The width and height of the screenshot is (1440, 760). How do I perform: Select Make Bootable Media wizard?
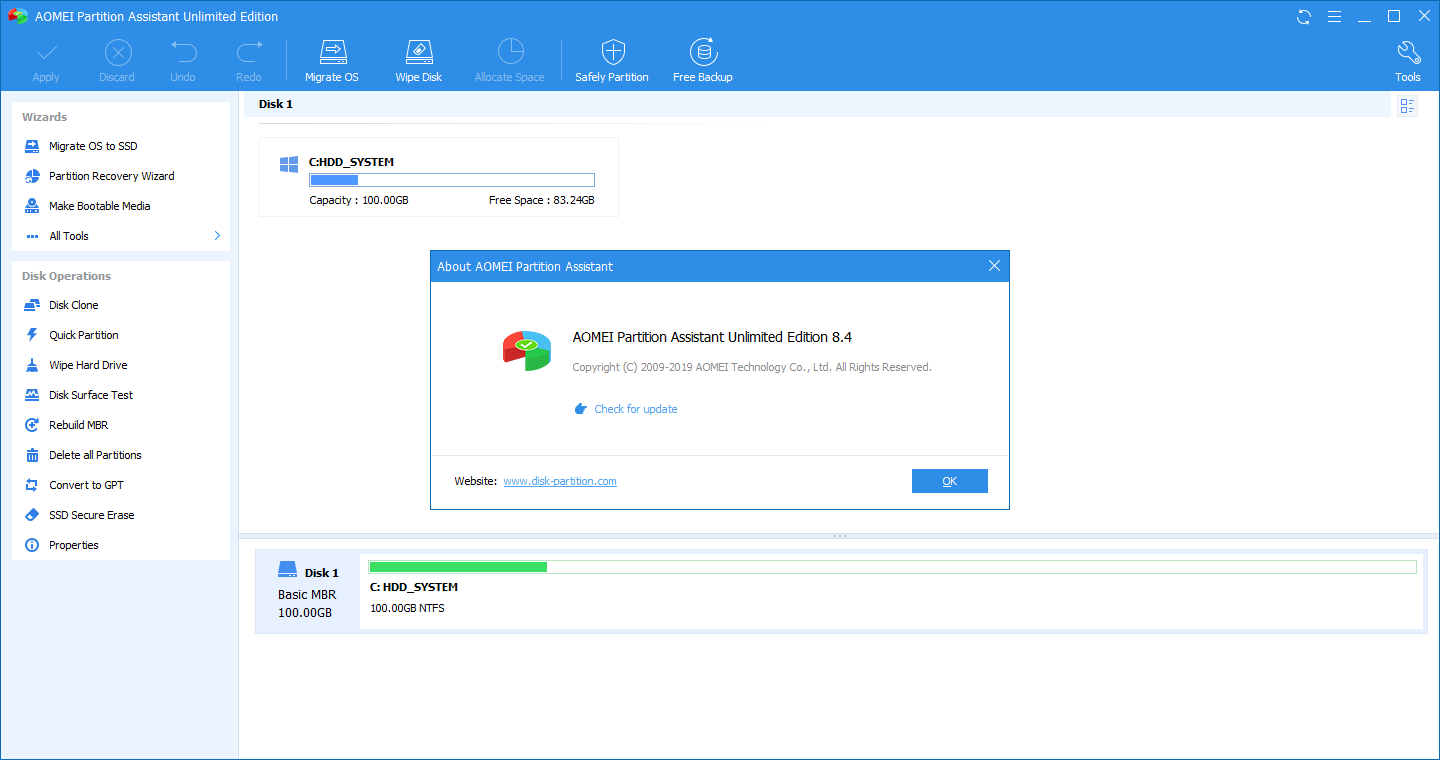click(x=86, y=206)
